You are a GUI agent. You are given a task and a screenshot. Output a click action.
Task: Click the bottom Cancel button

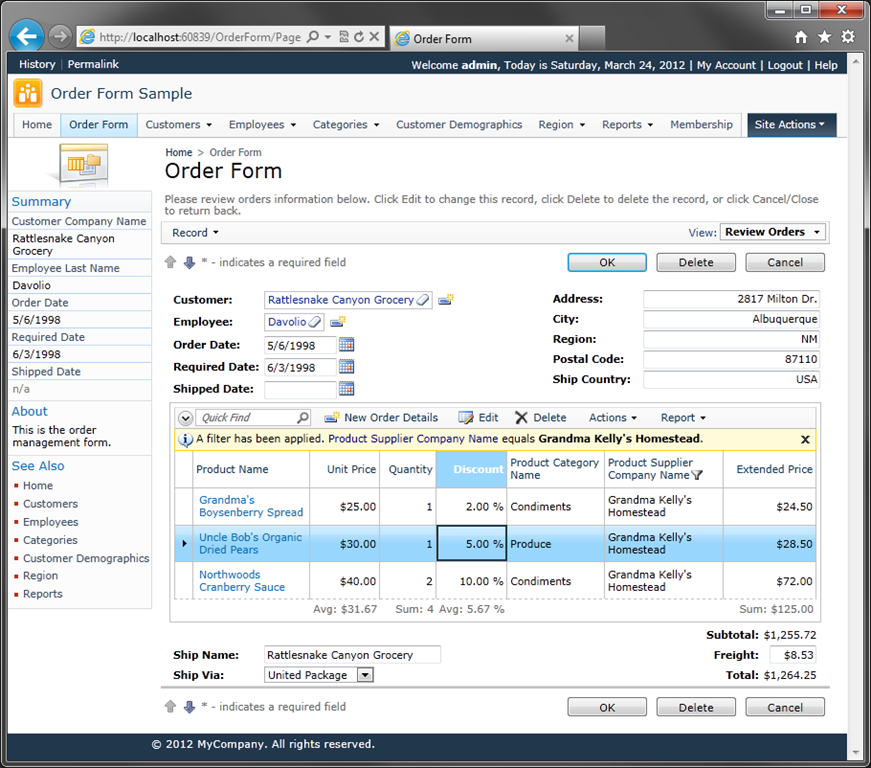coord(784,707)
